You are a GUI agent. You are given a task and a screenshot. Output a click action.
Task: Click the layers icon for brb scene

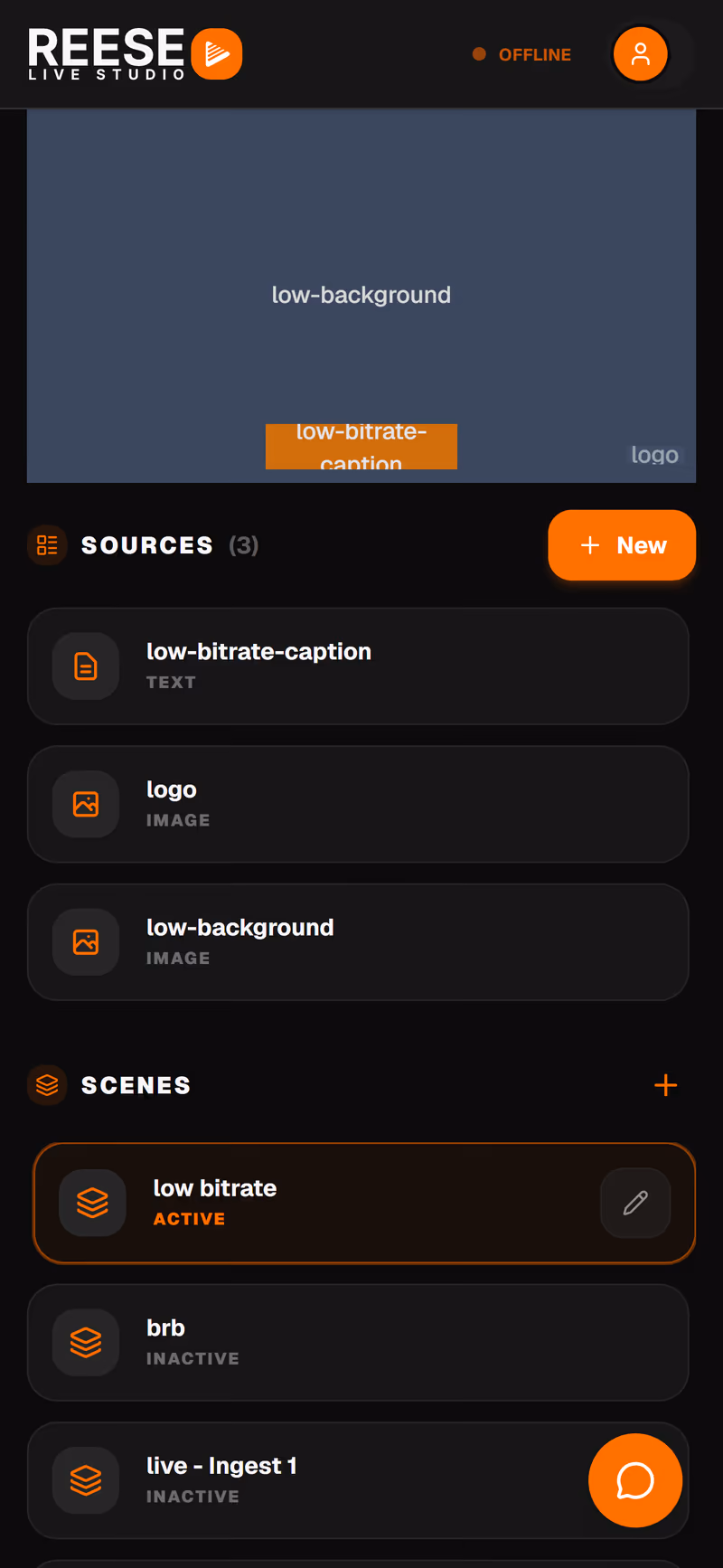86,1343
